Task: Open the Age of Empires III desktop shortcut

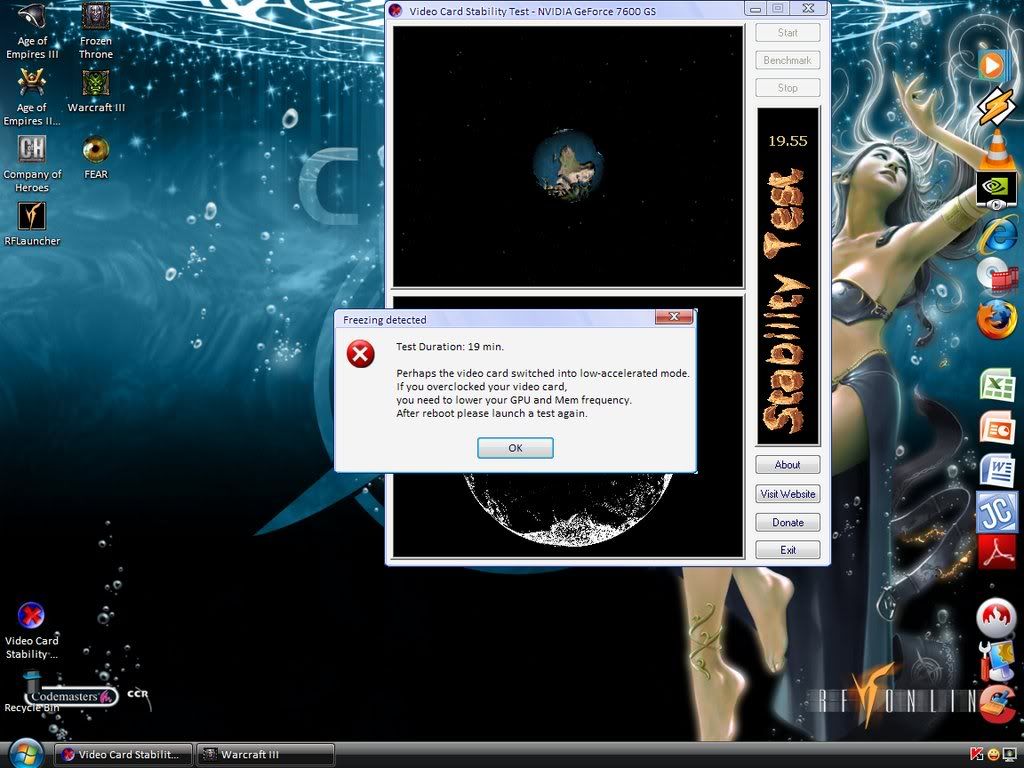Action: pyautogui.click(x=32, y=31)
